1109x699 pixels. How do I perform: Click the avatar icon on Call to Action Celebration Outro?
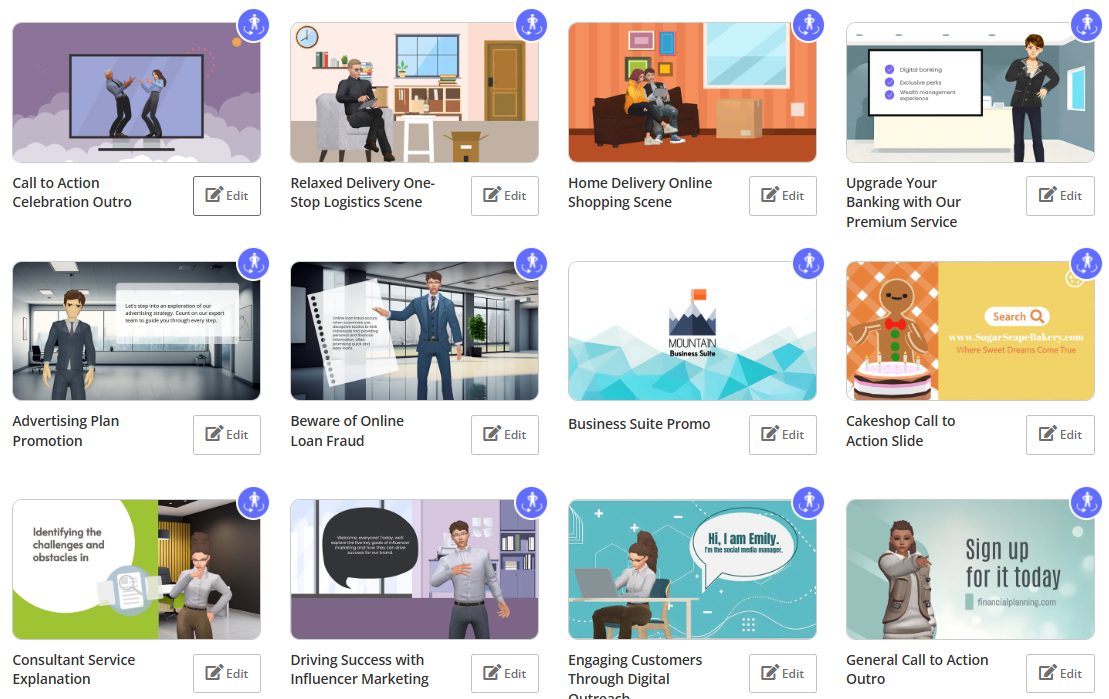click(253, 25)
